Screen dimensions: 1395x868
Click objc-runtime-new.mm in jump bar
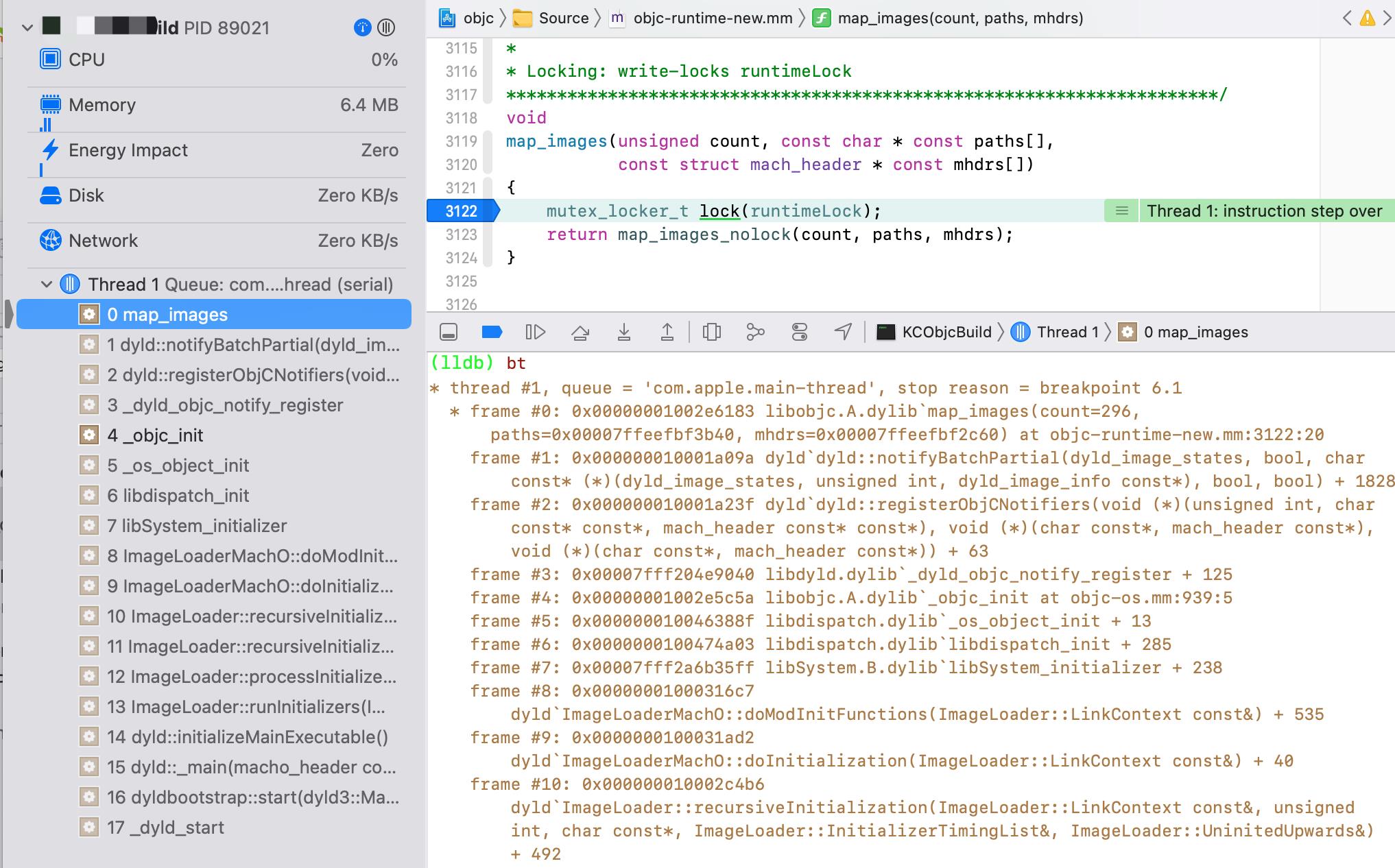[701, 18]
